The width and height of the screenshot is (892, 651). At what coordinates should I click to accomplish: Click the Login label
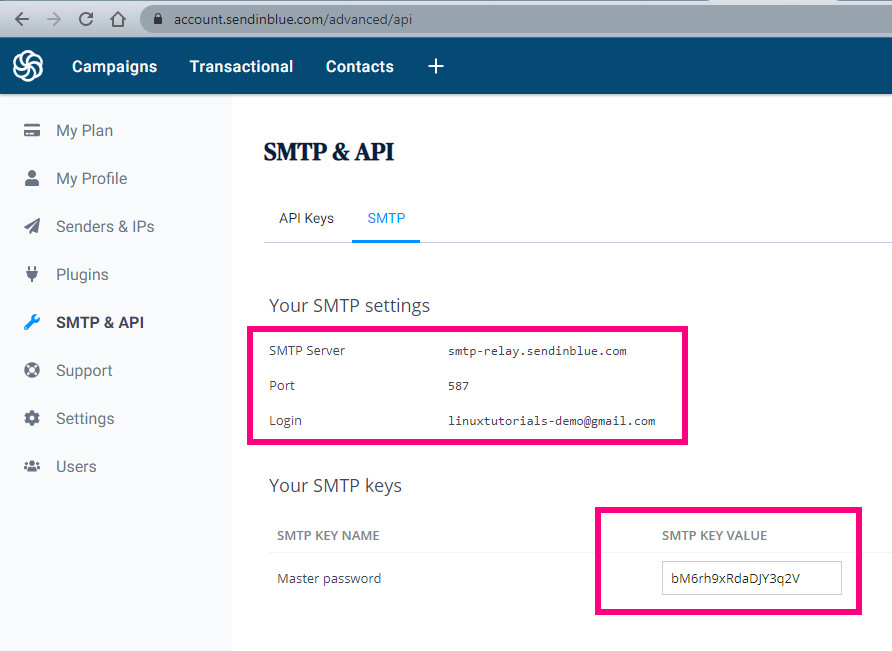tap(285, 421)
